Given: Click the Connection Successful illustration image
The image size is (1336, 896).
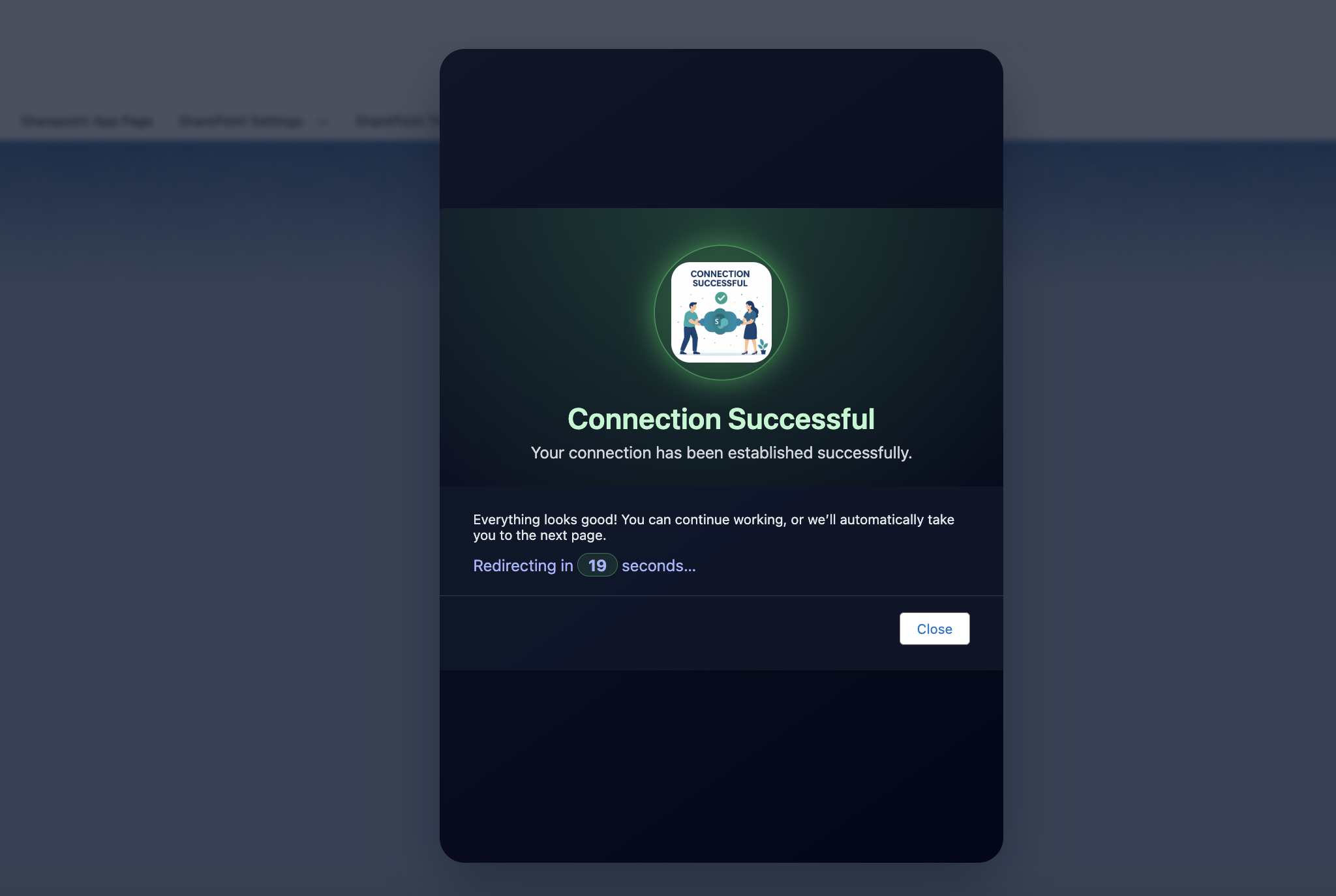Looking at the screenshot, I should (721, 312).
